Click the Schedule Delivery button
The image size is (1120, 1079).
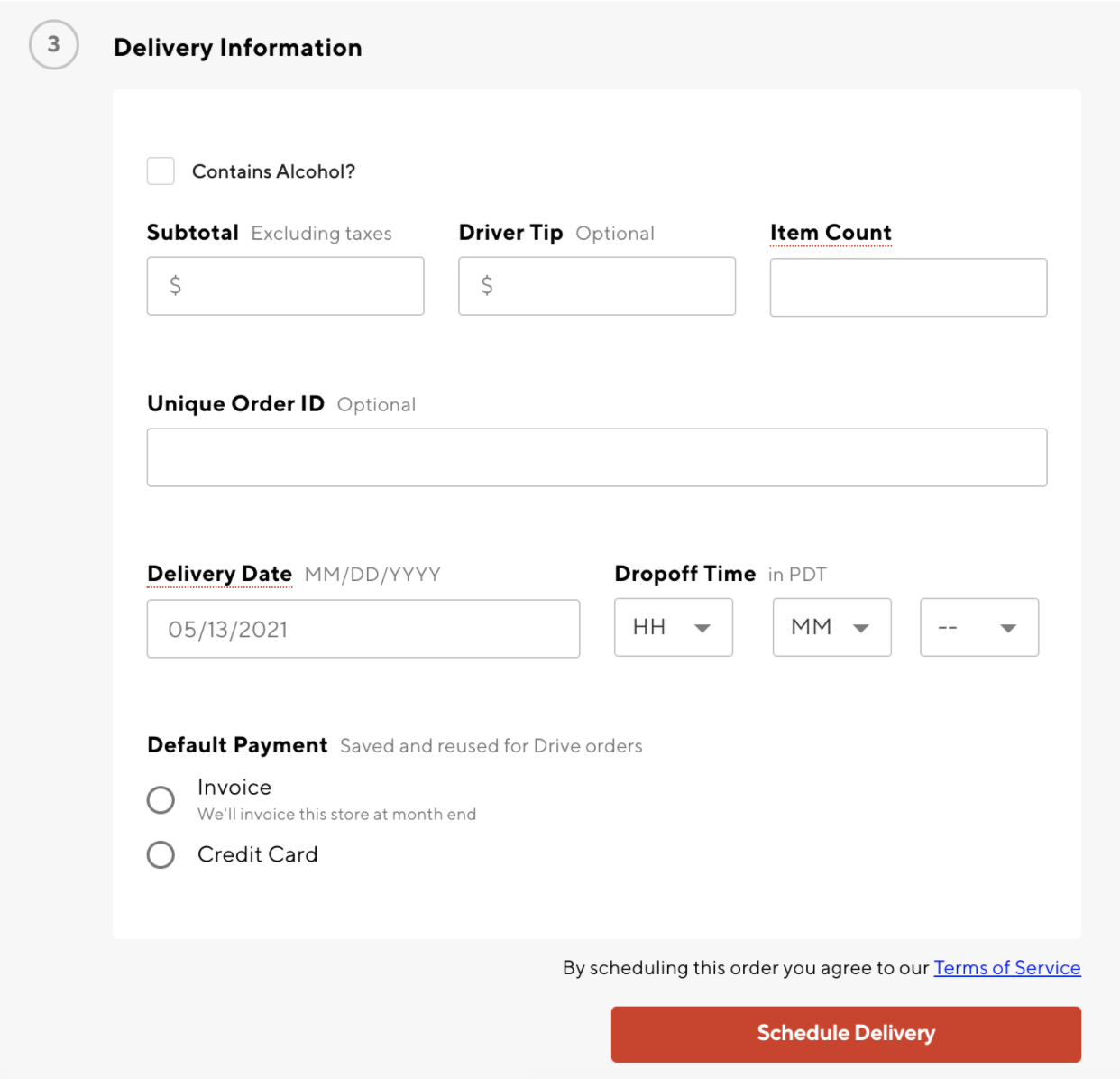point(846,1033)
